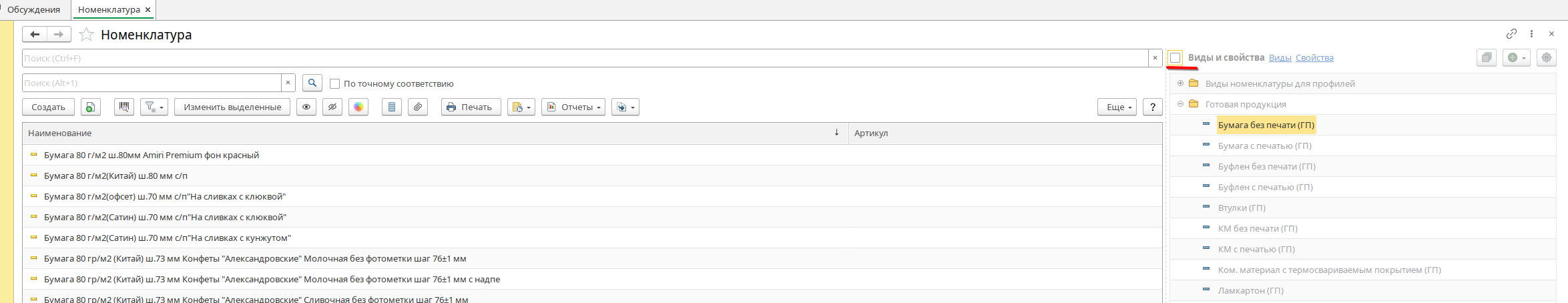Add Nomenklatura to favorites with star

pos(86,35)
